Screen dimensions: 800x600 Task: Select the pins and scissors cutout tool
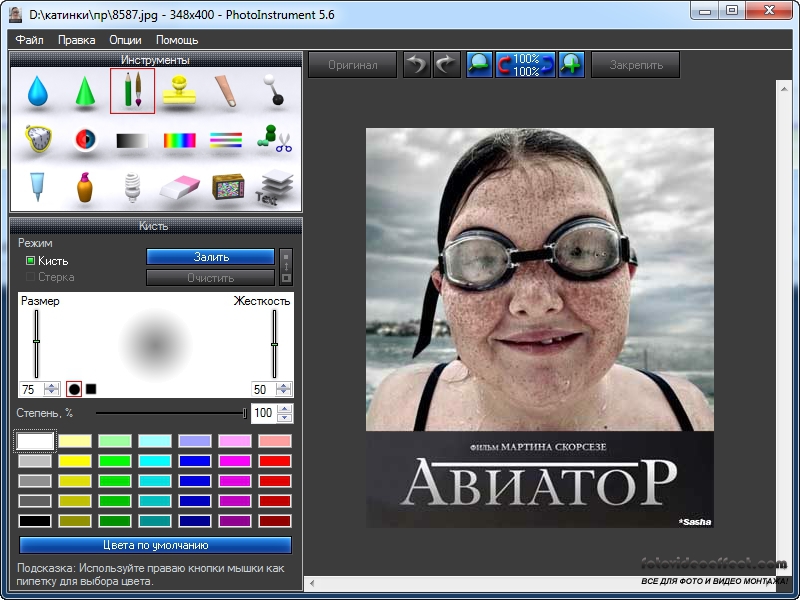pos(274,139)
